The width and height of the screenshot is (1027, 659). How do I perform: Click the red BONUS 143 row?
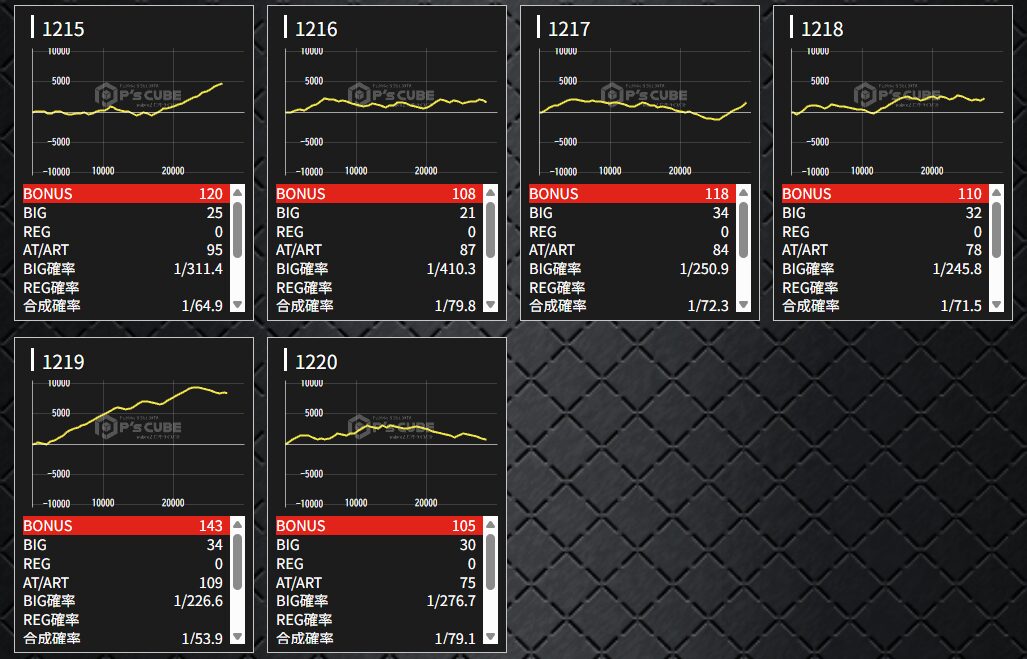(126, 525)
